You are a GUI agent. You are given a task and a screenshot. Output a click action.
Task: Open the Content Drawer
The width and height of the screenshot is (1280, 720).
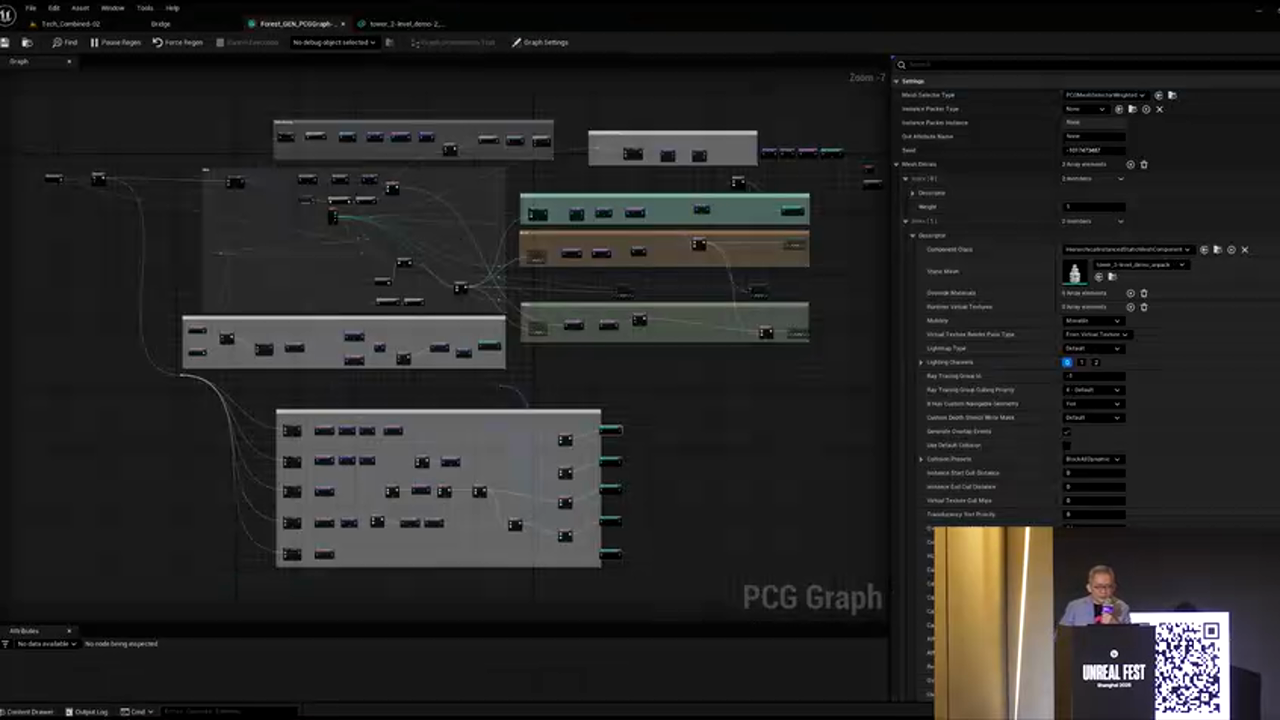click(x=27, y=711)
